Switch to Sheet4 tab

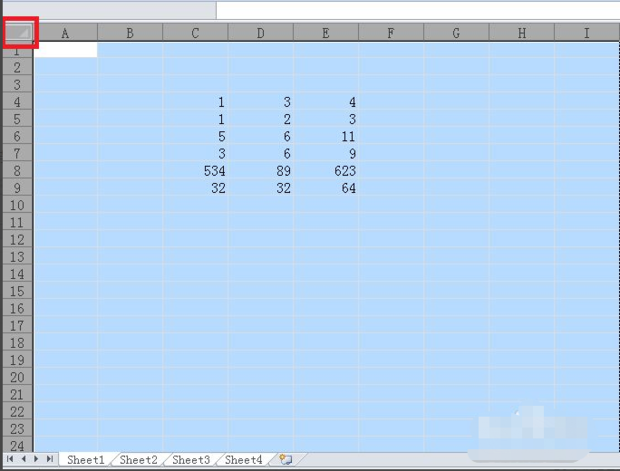[x=244, y=460]
